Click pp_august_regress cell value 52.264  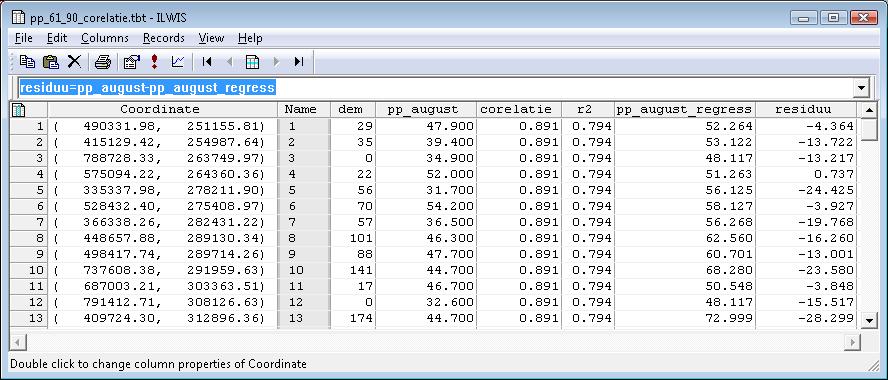(684, 126)
